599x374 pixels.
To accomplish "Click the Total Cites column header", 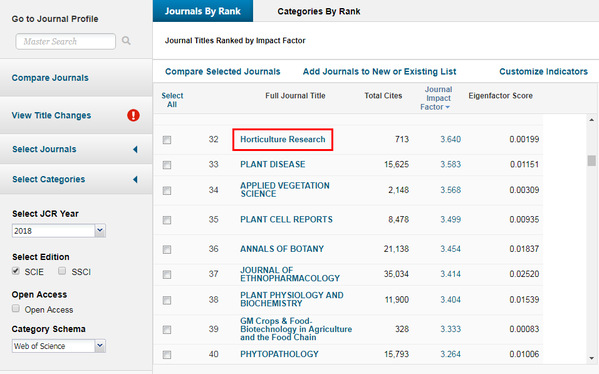I will click(x=383, y=96).
